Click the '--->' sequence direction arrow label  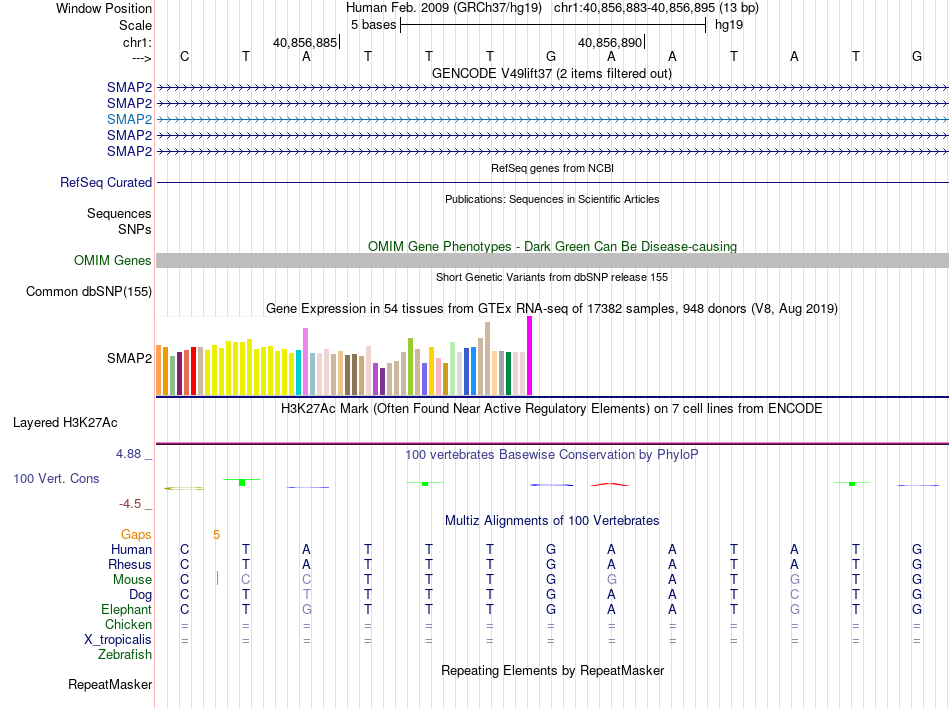point(142,58)
